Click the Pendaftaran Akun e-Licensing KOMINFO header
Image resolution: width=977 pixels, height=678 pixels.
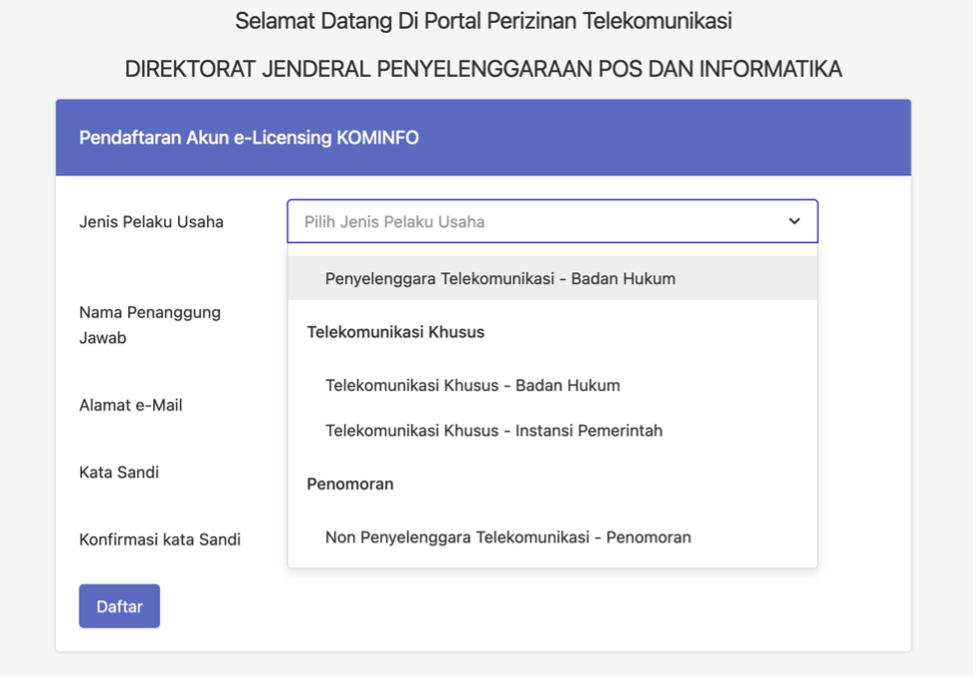249,138
